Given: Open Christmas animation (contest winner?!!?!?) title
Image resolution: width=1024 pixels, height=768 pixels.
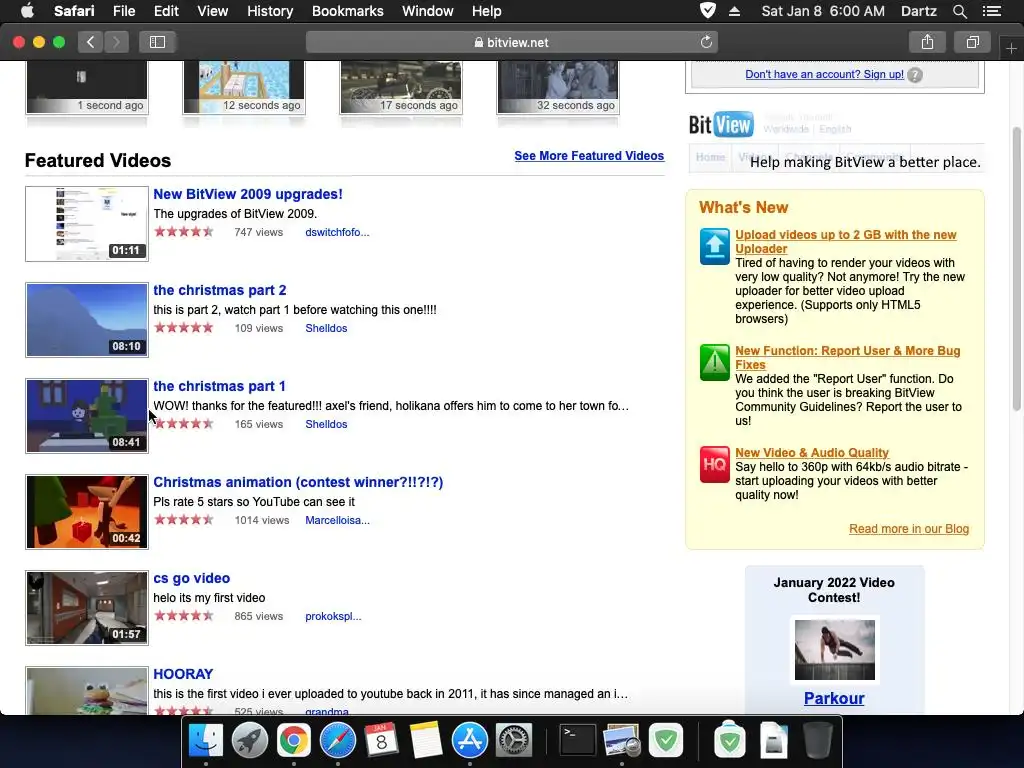Looking at the screenshot, I should point(298,482).
